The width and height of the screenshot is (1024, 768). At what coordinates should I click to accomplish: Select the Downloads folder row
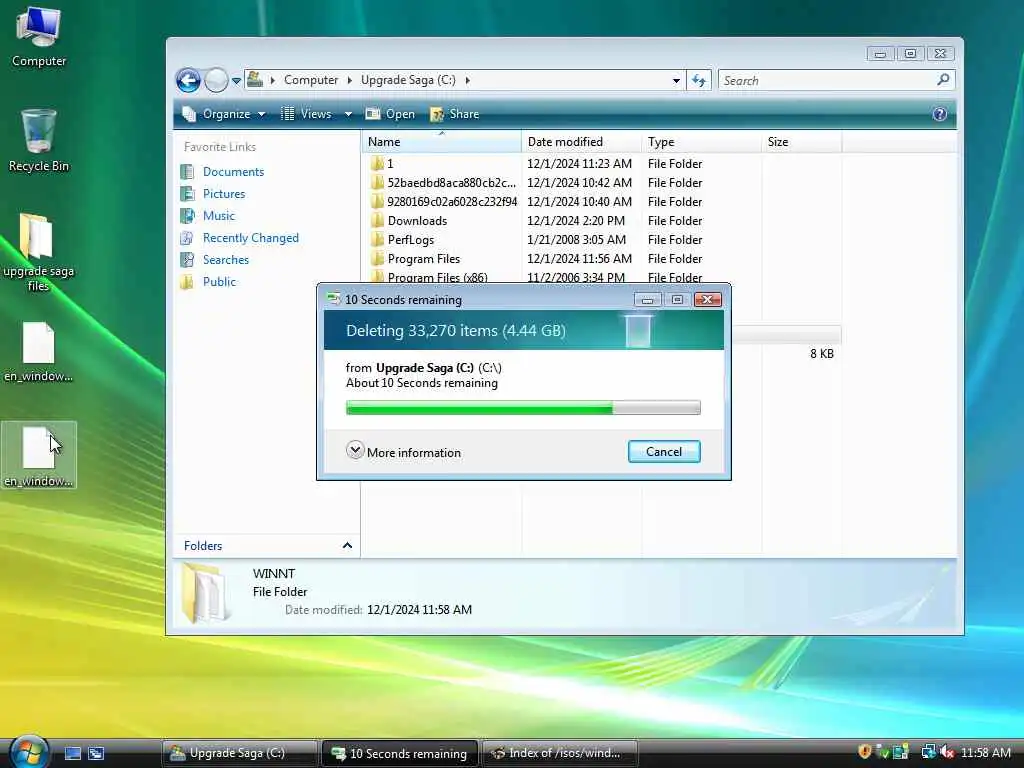pyautogui.click(x=417, y=221)
